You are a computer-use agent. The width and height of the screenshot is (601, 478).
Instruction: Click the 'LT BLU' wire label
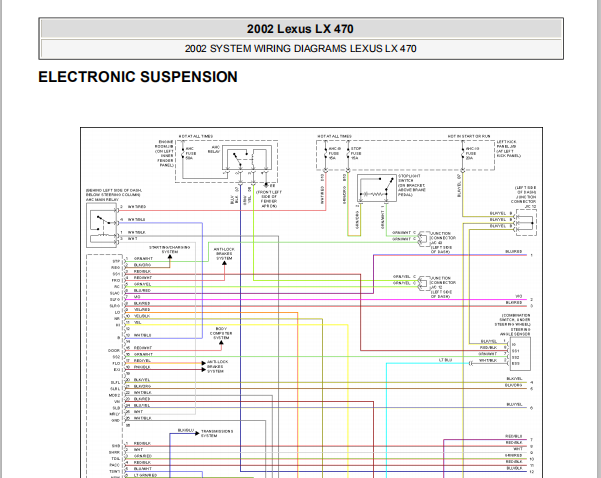445,360
